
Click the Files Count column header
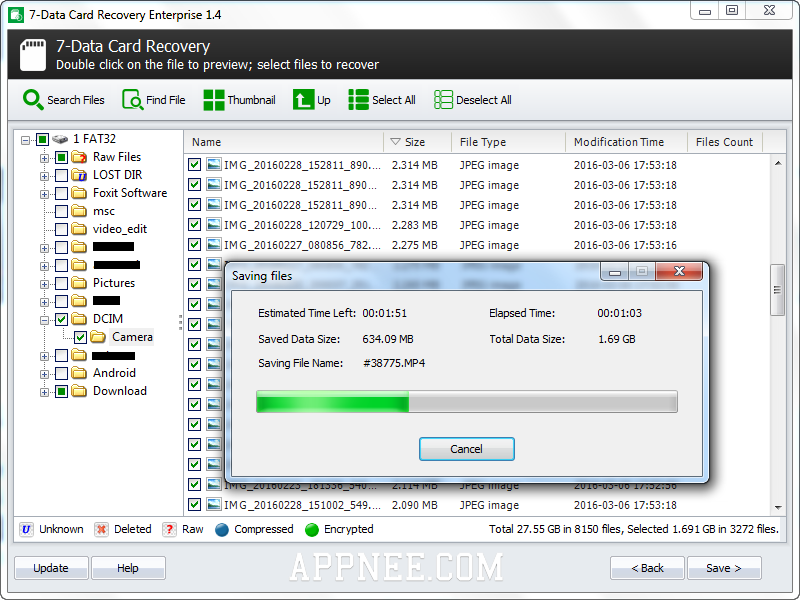click(725, 142)
